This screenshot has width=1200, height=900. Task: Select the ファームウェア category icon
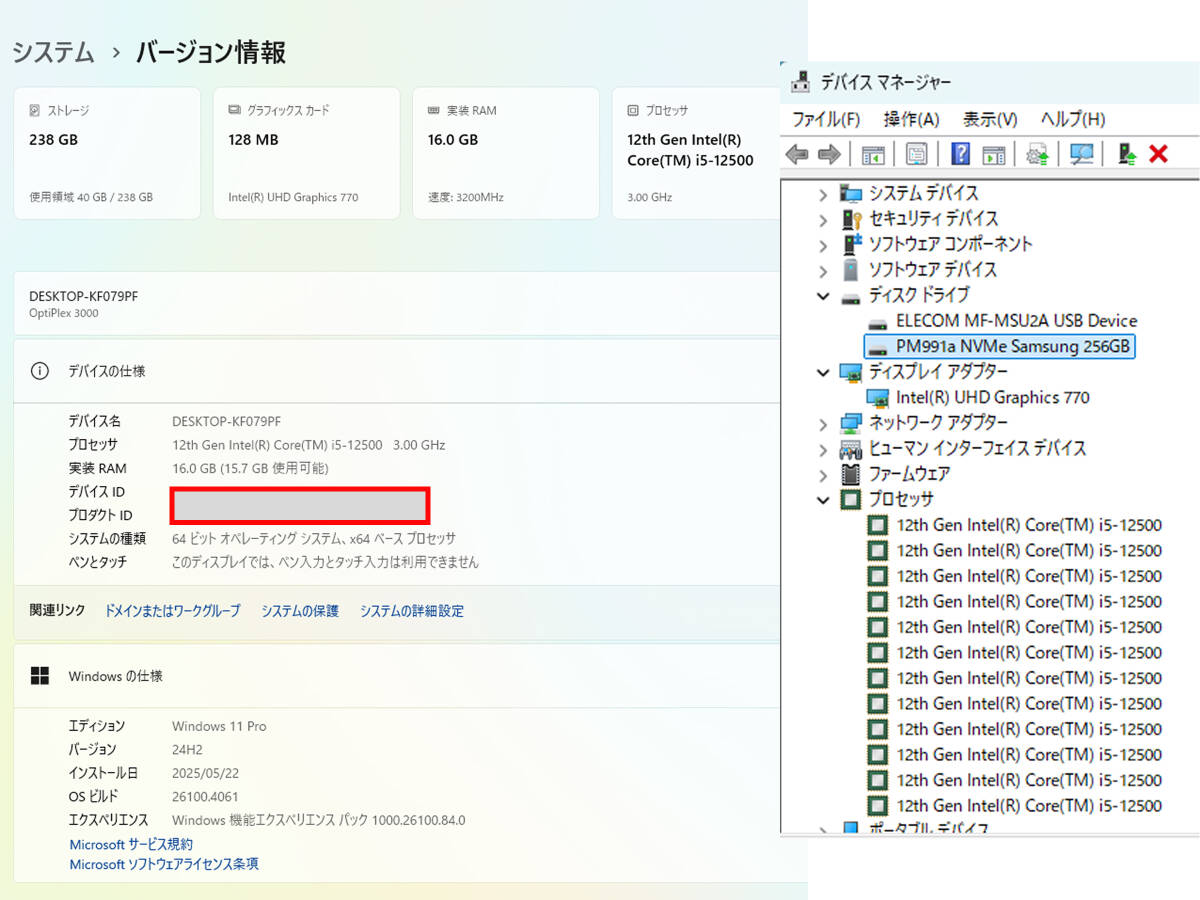point(851,474)
